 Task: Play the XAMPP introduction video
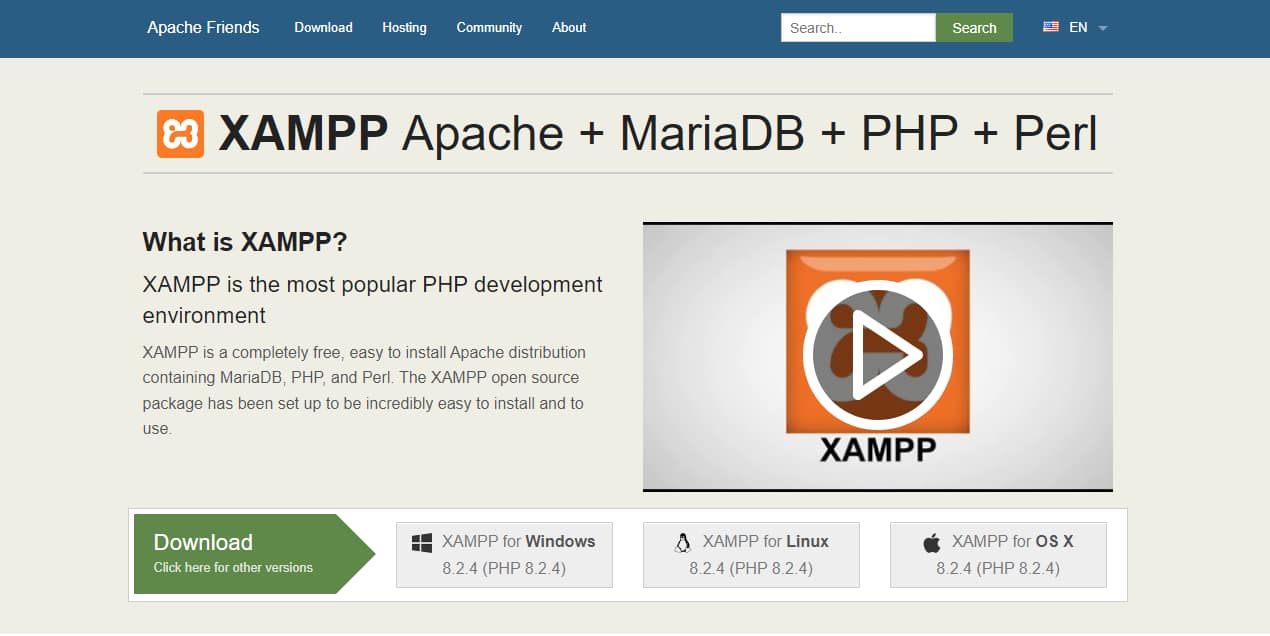[878, 353]
